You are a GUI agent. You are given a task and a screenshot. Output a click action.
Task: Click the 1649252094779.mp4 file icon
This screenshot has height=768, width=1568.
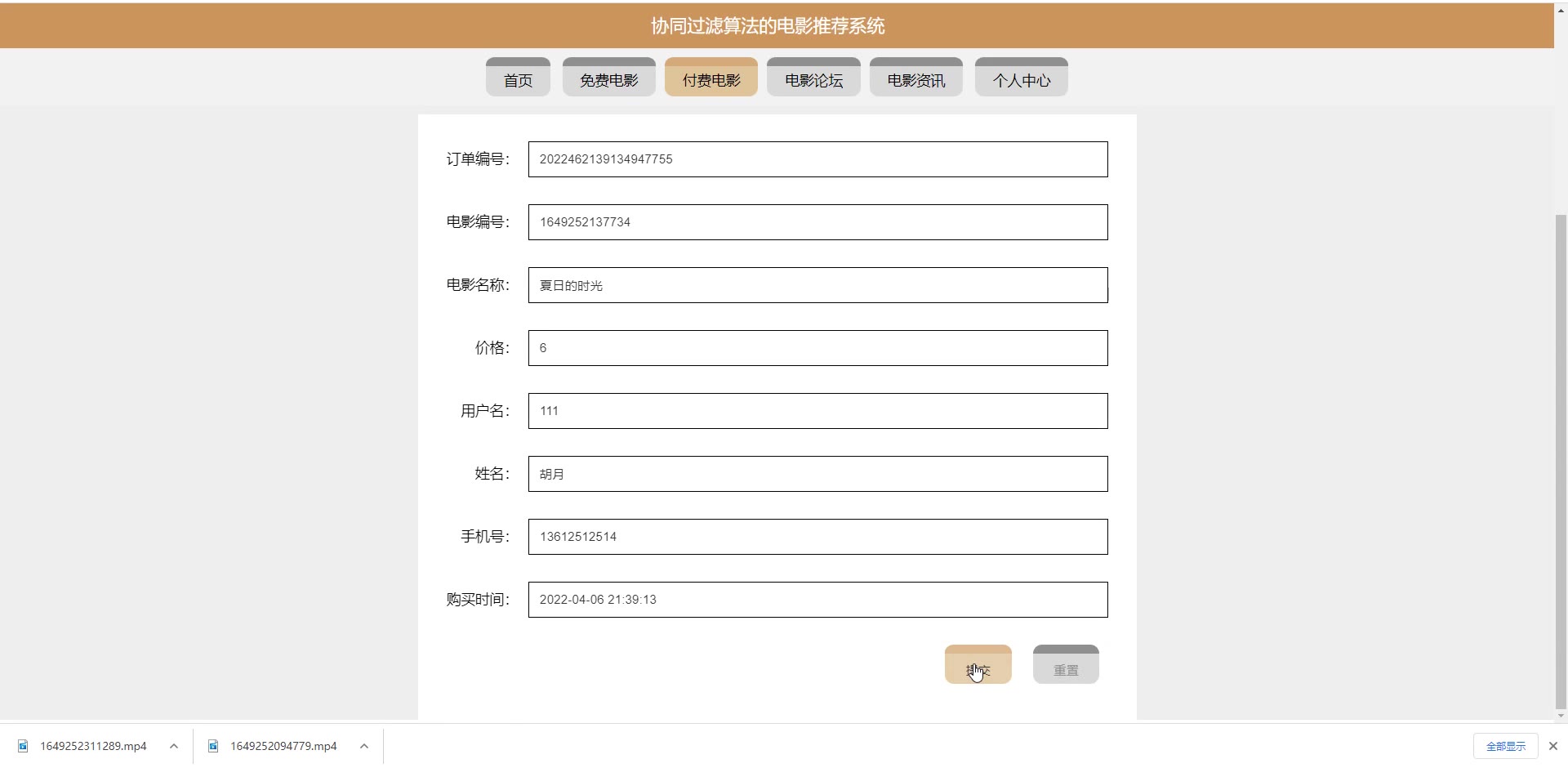(x=213, y=746)
